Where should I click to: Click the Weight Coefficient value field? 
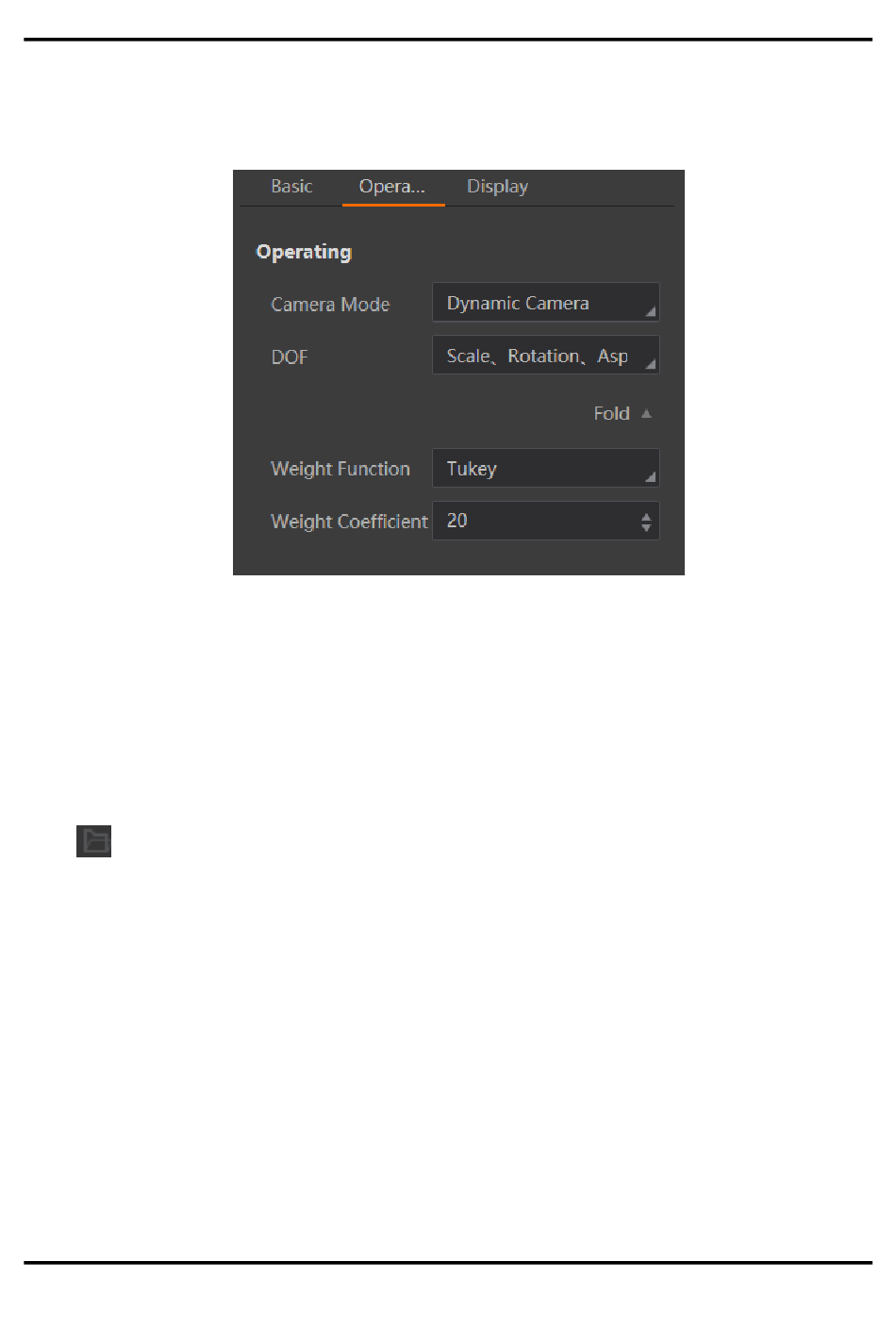pyautogui.click(x=535, y=521)
